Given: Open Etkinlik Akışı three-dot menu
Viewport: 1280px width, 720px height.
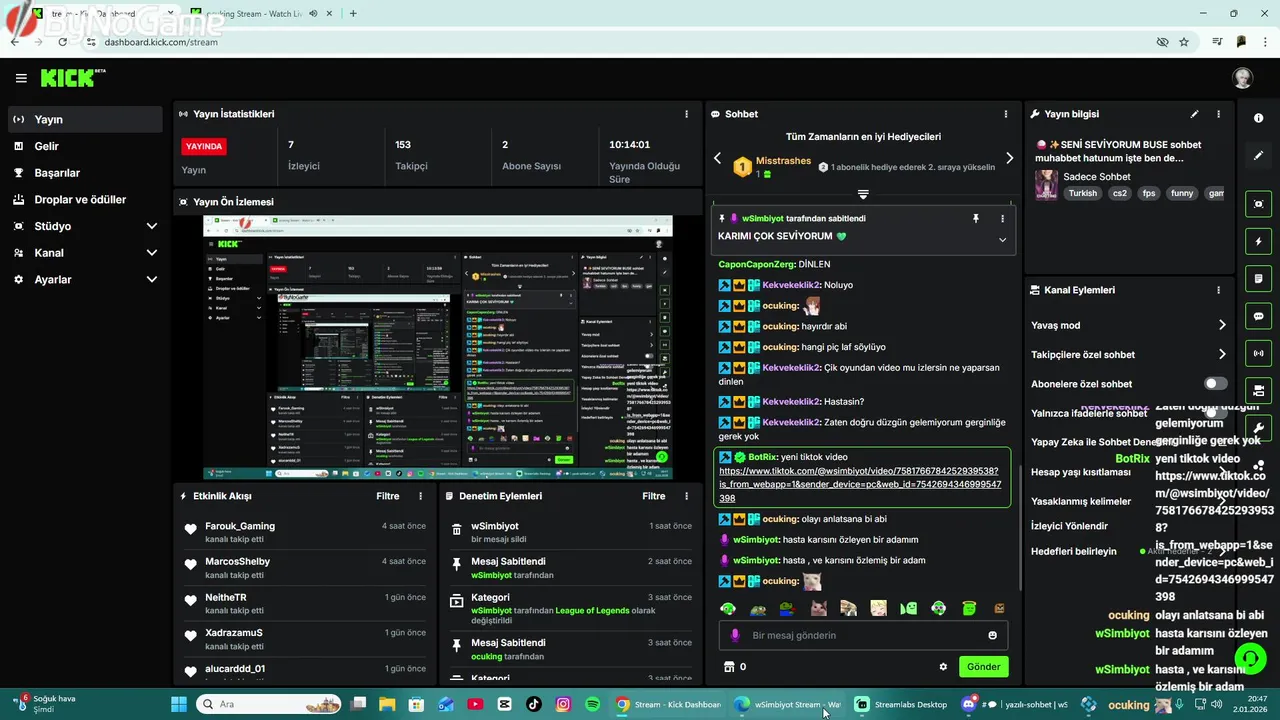Looking at the screenshot, I should (x=420, y=496).
